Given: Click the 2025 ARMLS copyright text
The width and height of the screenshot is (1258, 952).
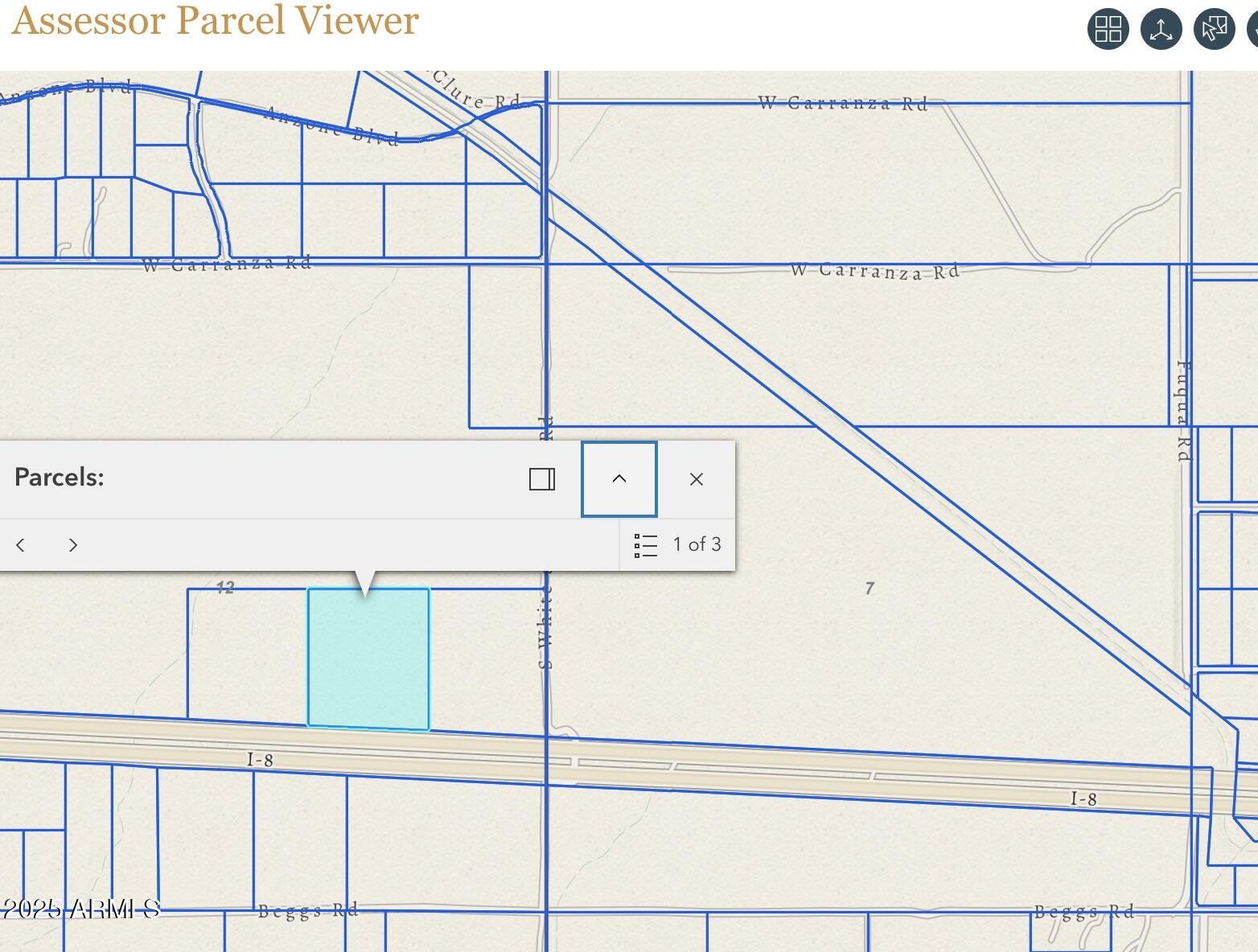Looking at the screenshot, I should pos(77,909).
